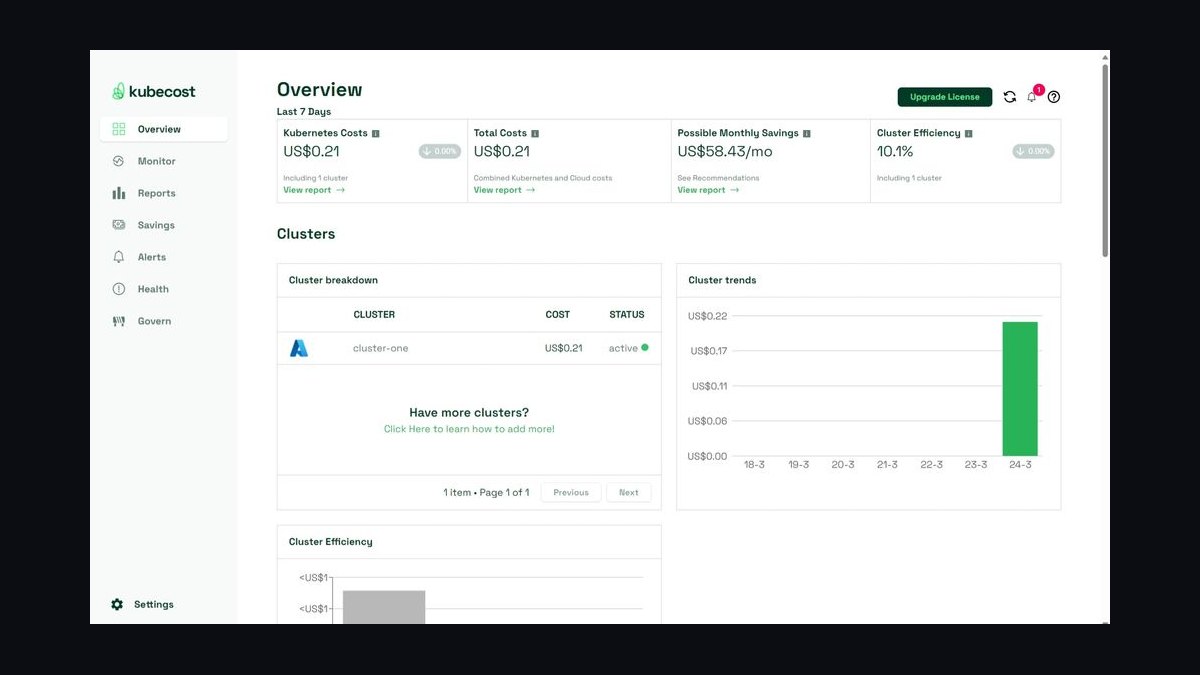Navigate to Alerts
The image size is (1200, 675).
click(163, 257)
